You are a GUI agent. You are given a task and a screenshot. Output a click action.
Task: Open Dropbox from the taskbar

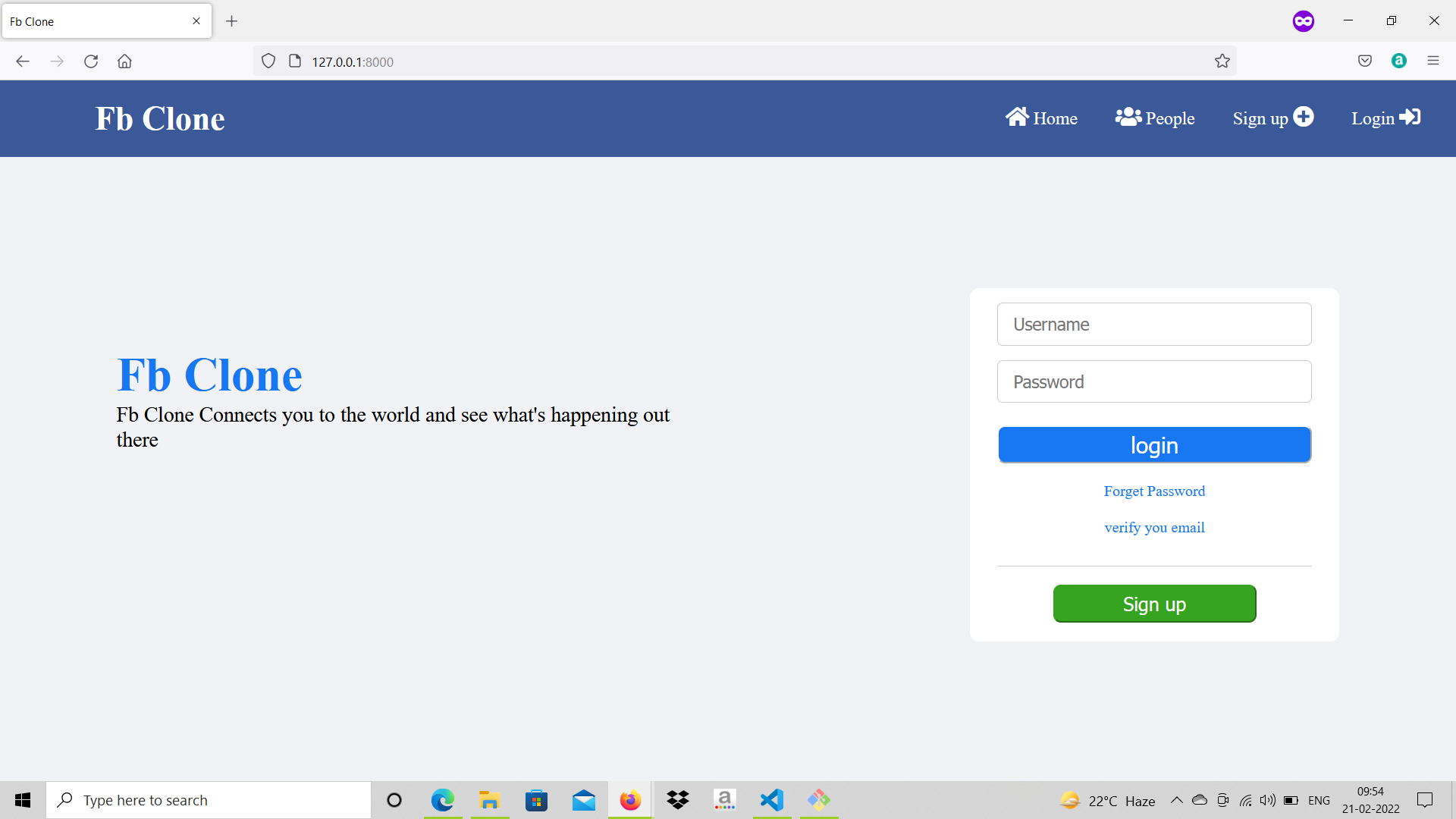678,800
